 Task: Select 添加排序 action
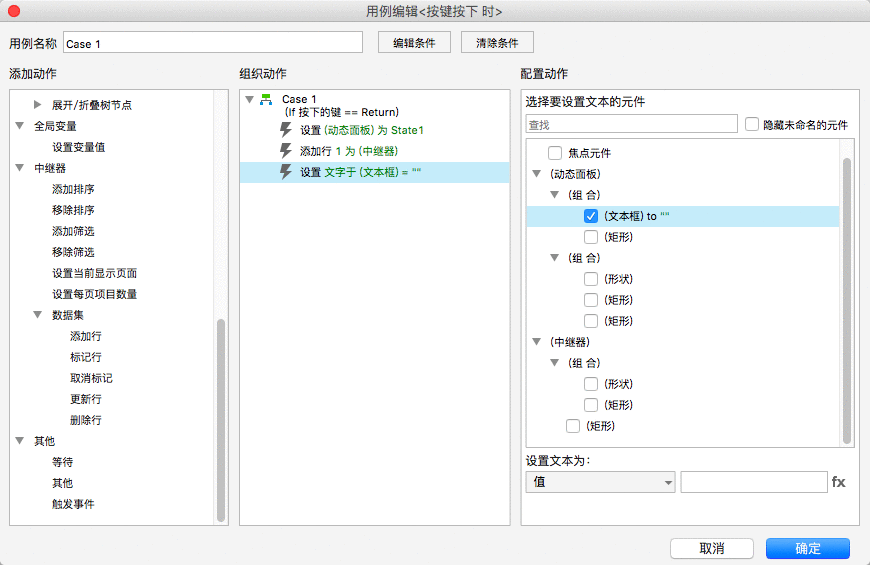73,189
